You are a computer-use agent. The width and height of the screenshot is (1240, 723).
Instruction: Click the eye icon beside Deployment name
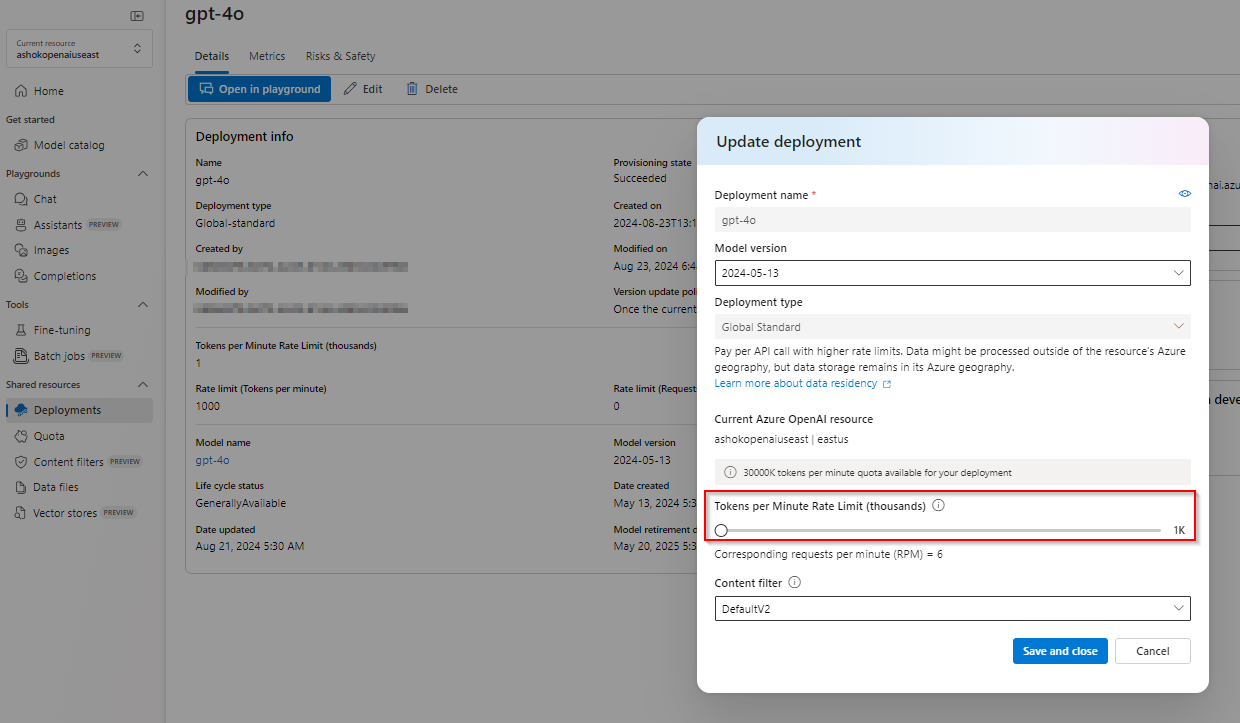click(1185, 194)
